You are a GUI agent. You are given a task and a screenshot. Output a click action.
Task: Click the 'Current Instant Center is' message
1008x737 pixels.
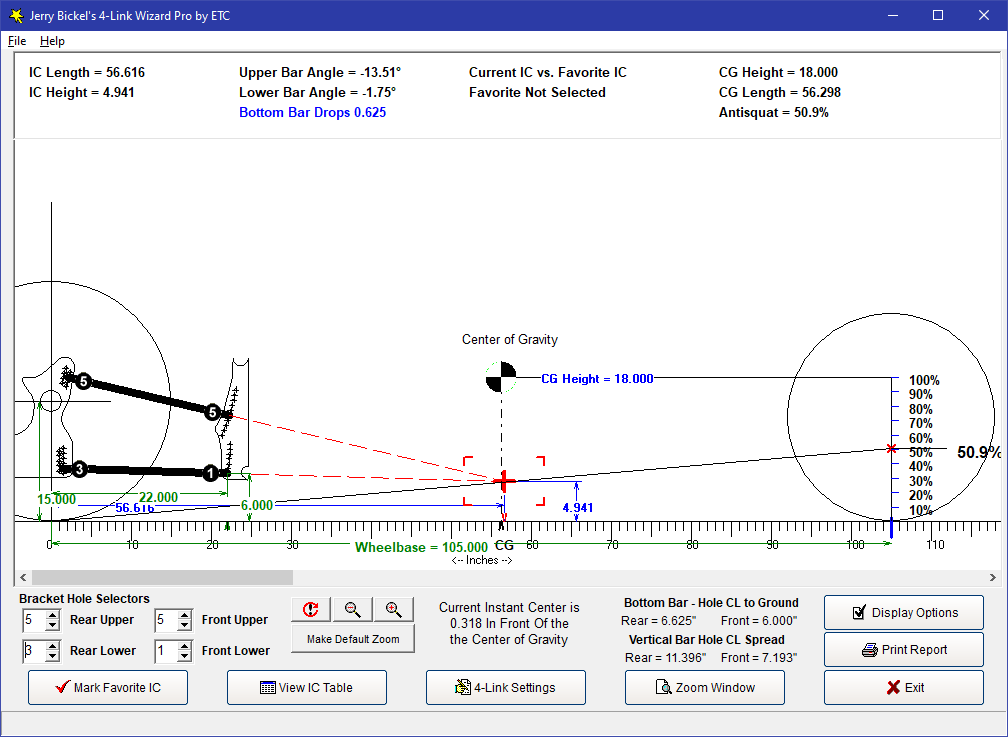[x=509, y=607]
